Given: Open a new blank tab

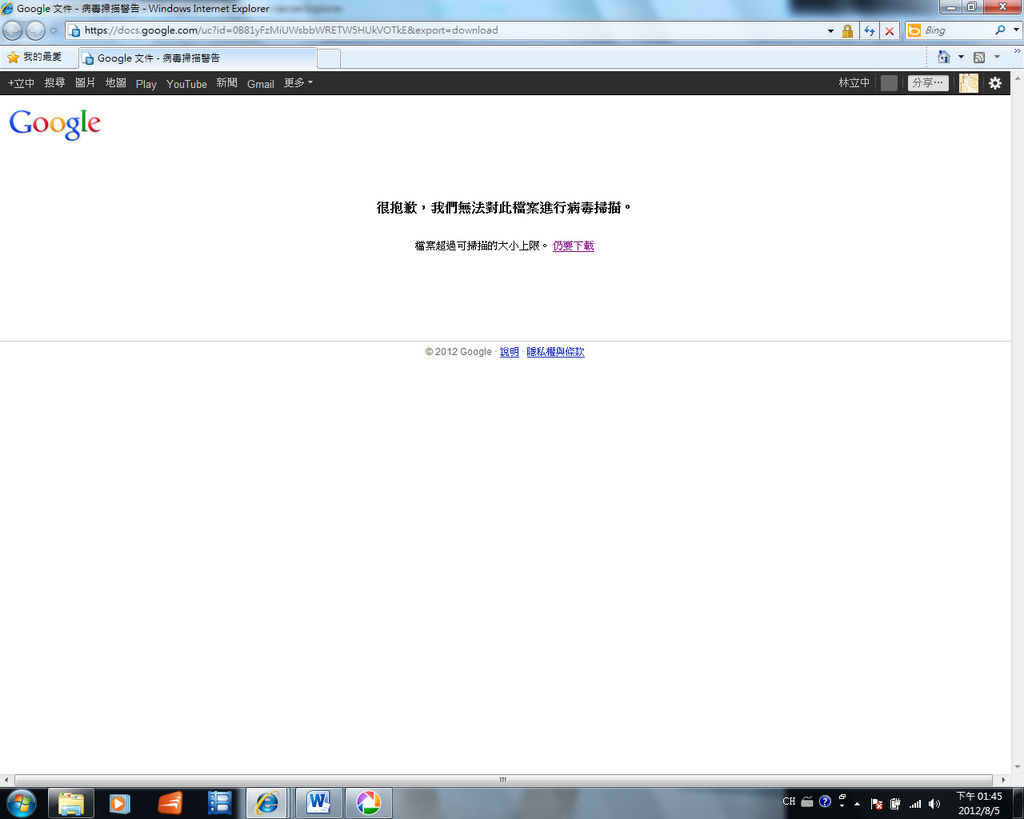Looking at the screenshot, I should pos(328,58).
